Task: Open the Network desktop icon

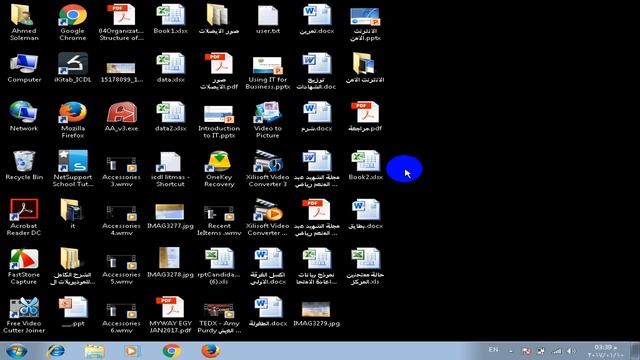Action: 24,116
